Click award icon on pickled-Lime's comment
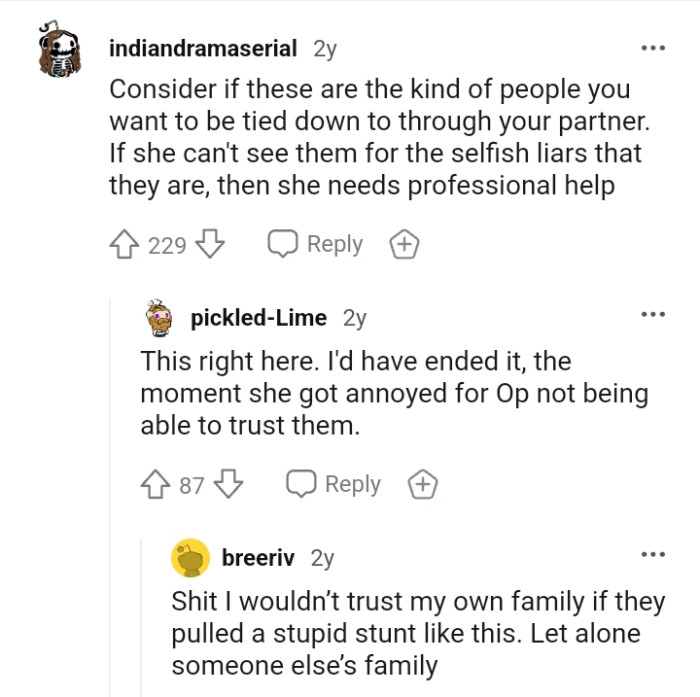 click(423, 485)
